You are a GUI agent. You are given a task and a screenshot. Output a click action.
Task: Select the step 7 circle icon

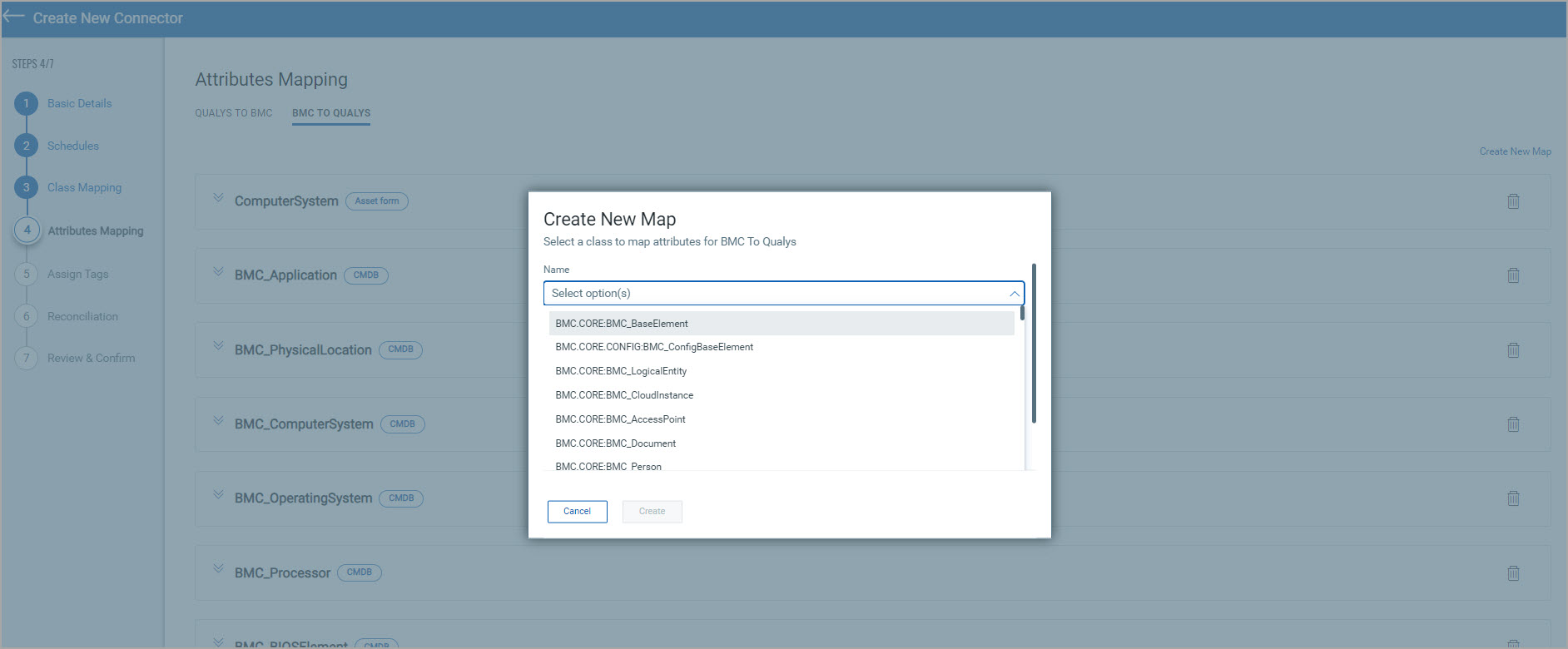(27, 358)
